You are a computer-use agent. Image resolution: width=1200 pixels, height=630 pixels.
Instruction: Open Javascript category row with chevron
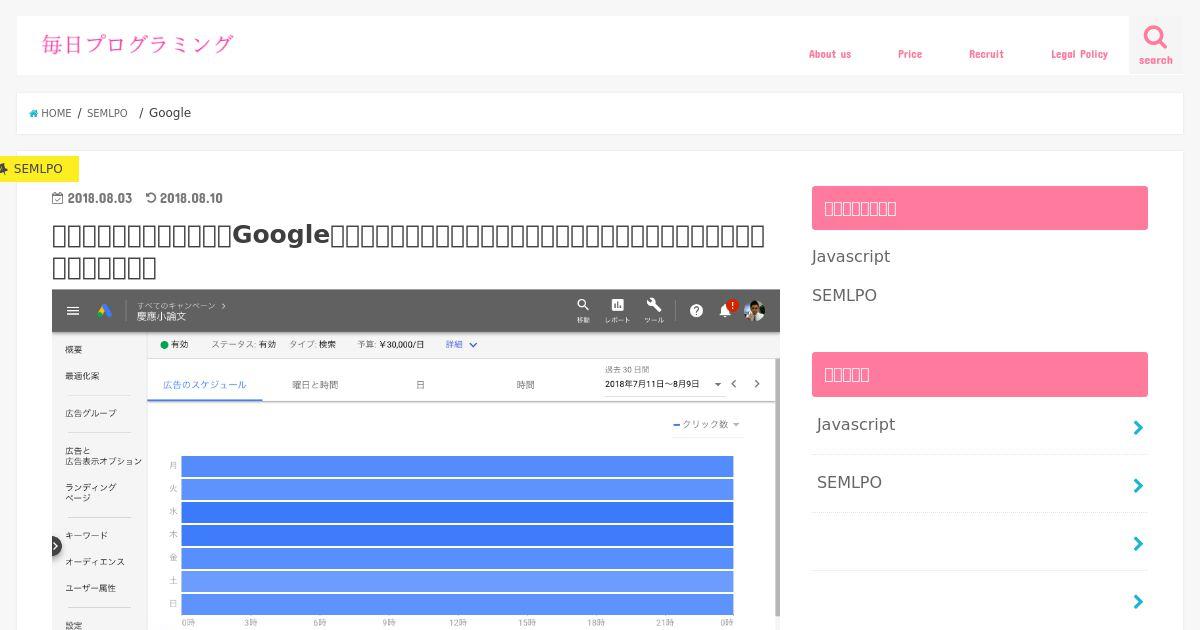[980, 426]
